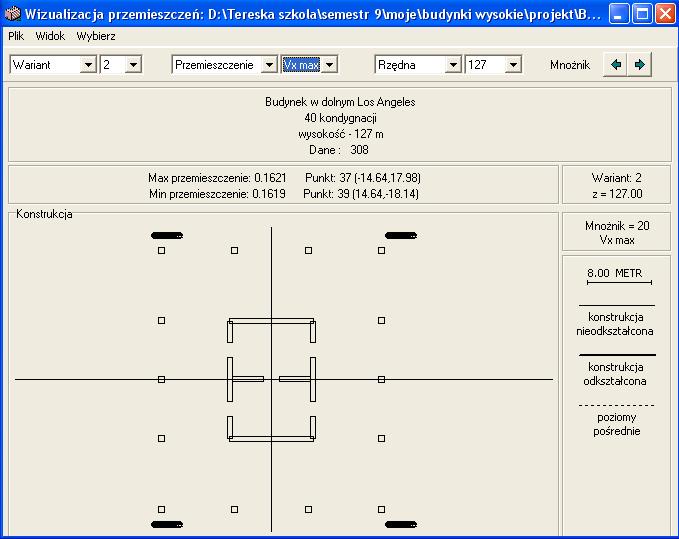Click the '40 kondygnacji' text
679x539 pixels.
coord(340,118)
